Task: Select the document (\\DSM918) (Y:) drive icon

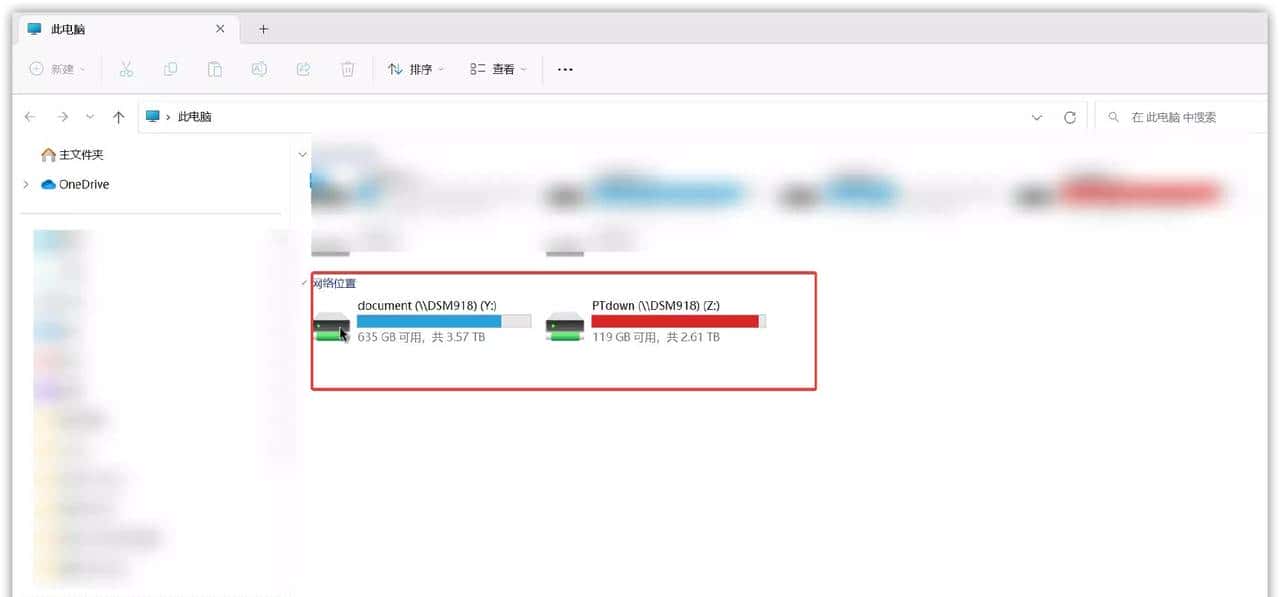Action: tap(332, 326)
